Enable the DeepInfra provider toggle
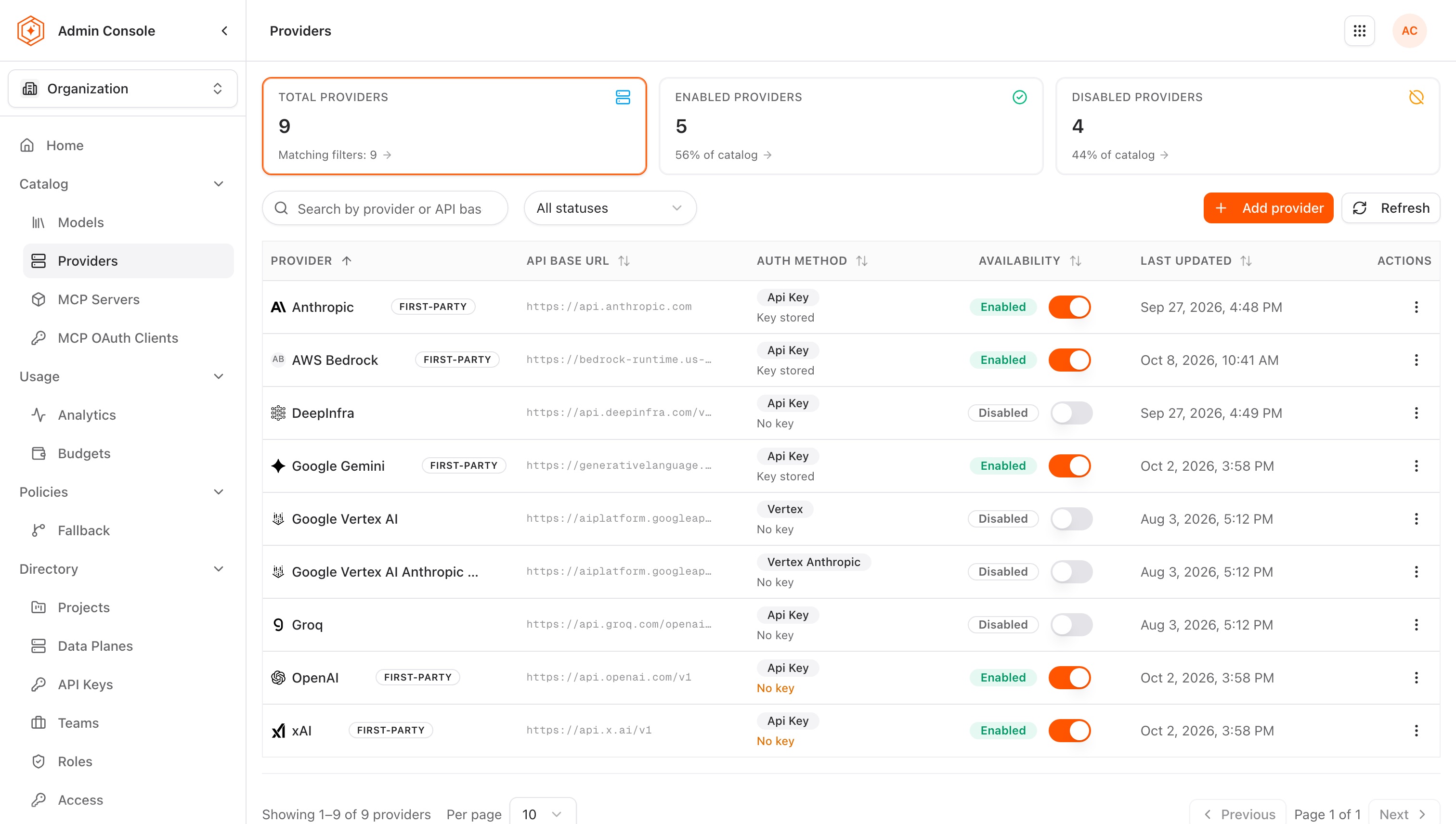Screen dimensions: 1456x824 pyautogui.click(x=1071, y=412)
